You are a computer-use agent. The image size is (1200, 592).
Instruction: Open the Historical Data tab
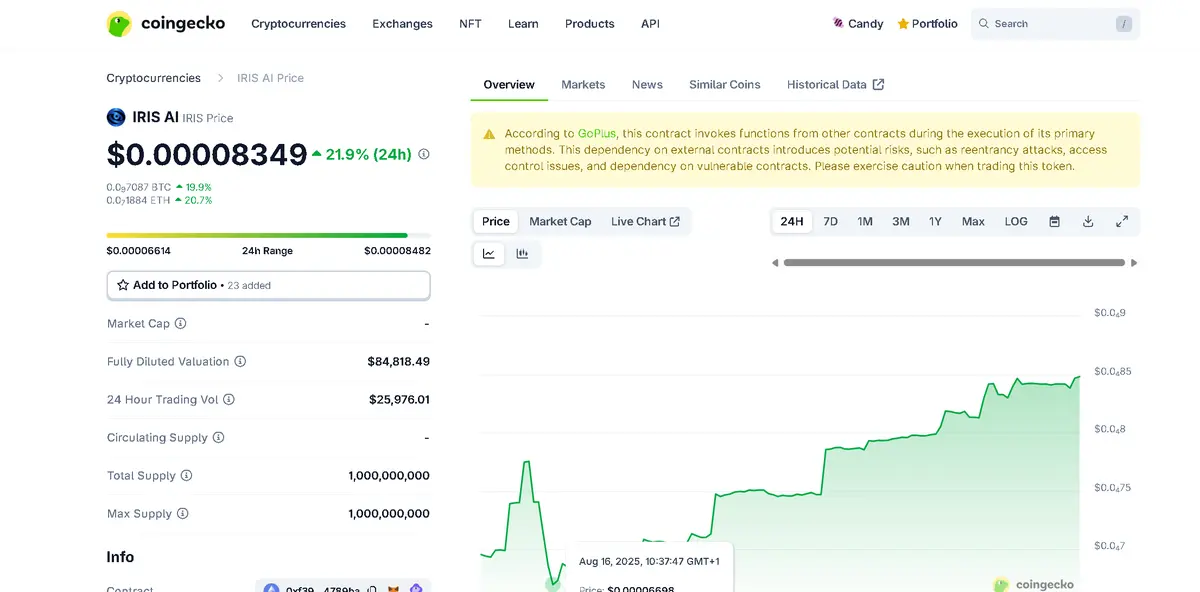click(835, 84)
